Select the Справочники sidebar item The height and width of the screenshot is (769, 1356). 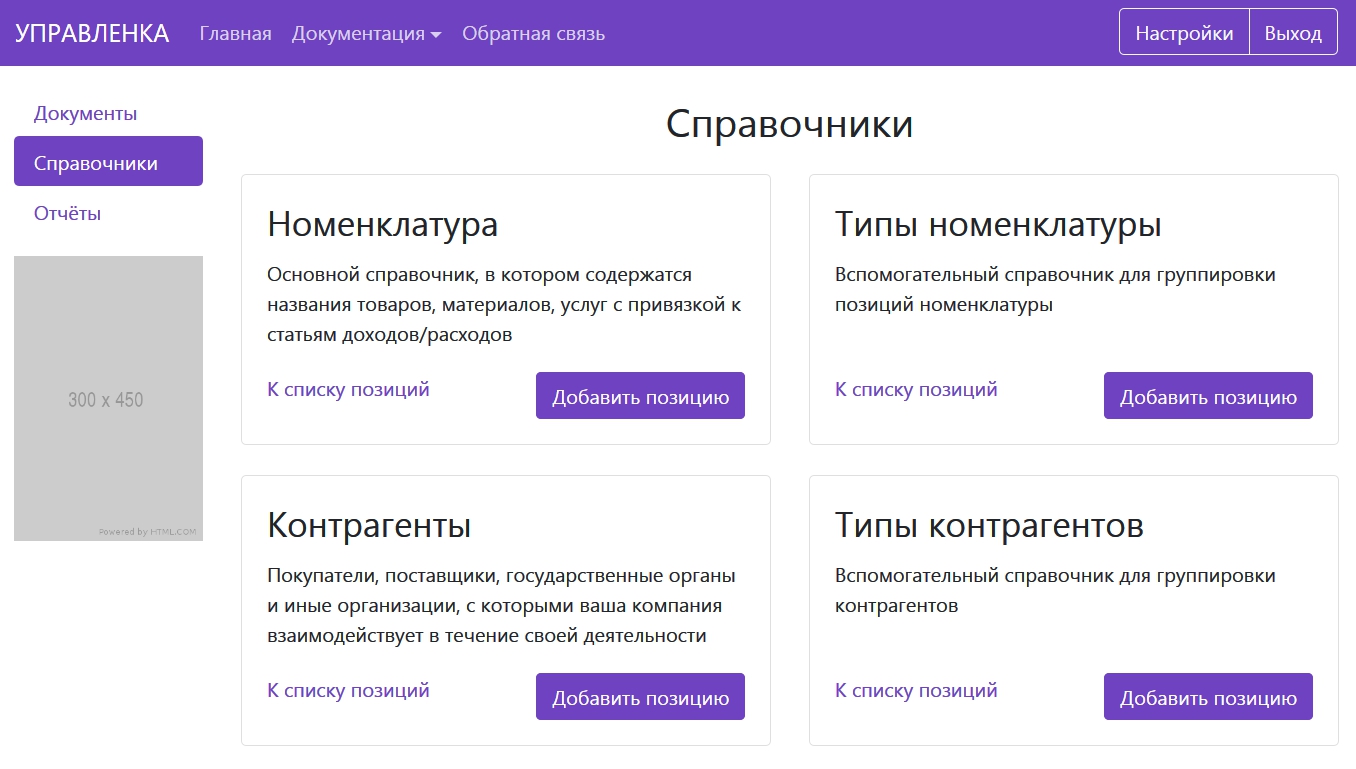pos(108,162)
